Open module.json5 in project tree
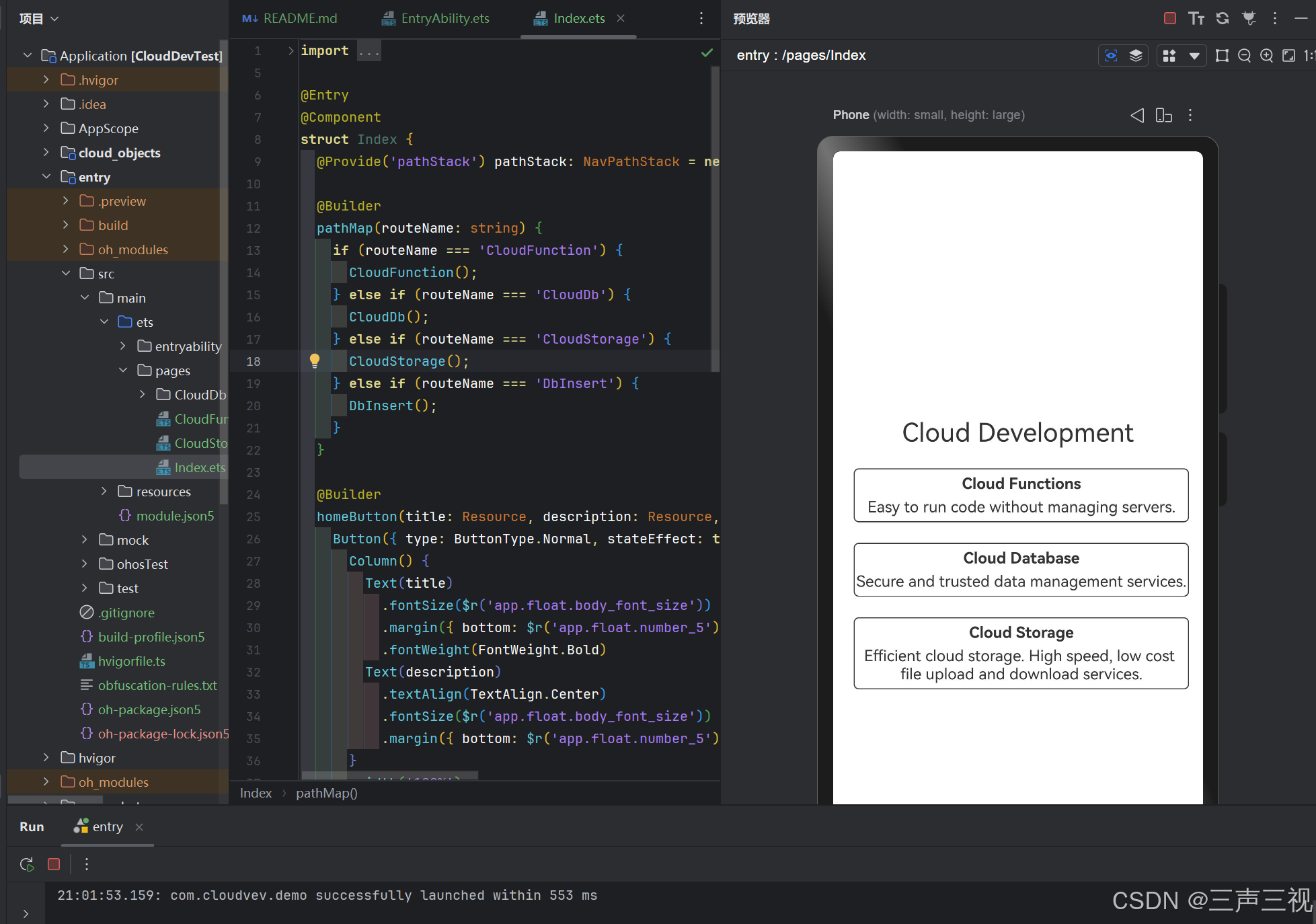Screen dimensions: 1316x924 coord(175,516)
